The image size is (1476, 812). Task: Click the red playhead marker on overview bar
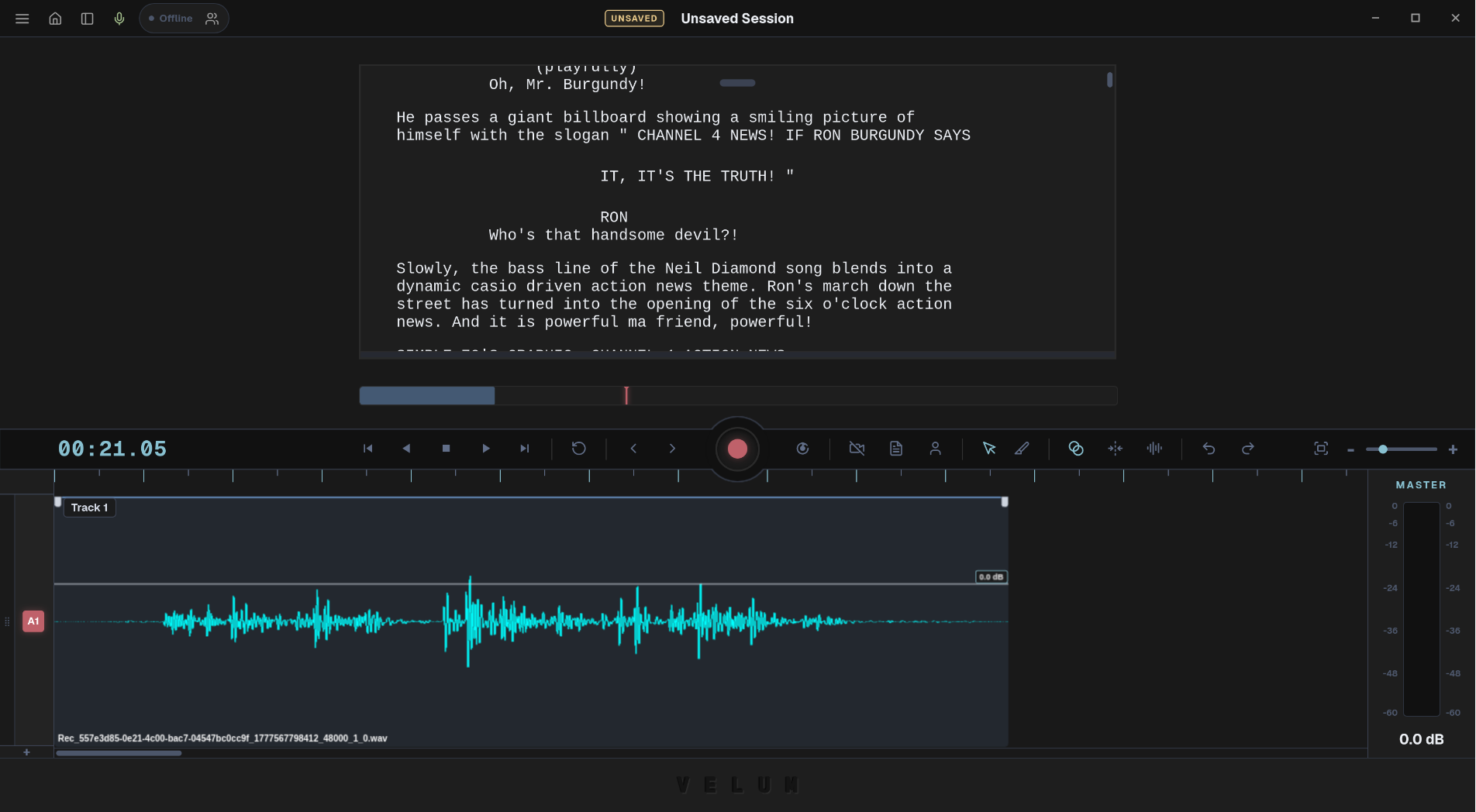[x=626, y=396]
